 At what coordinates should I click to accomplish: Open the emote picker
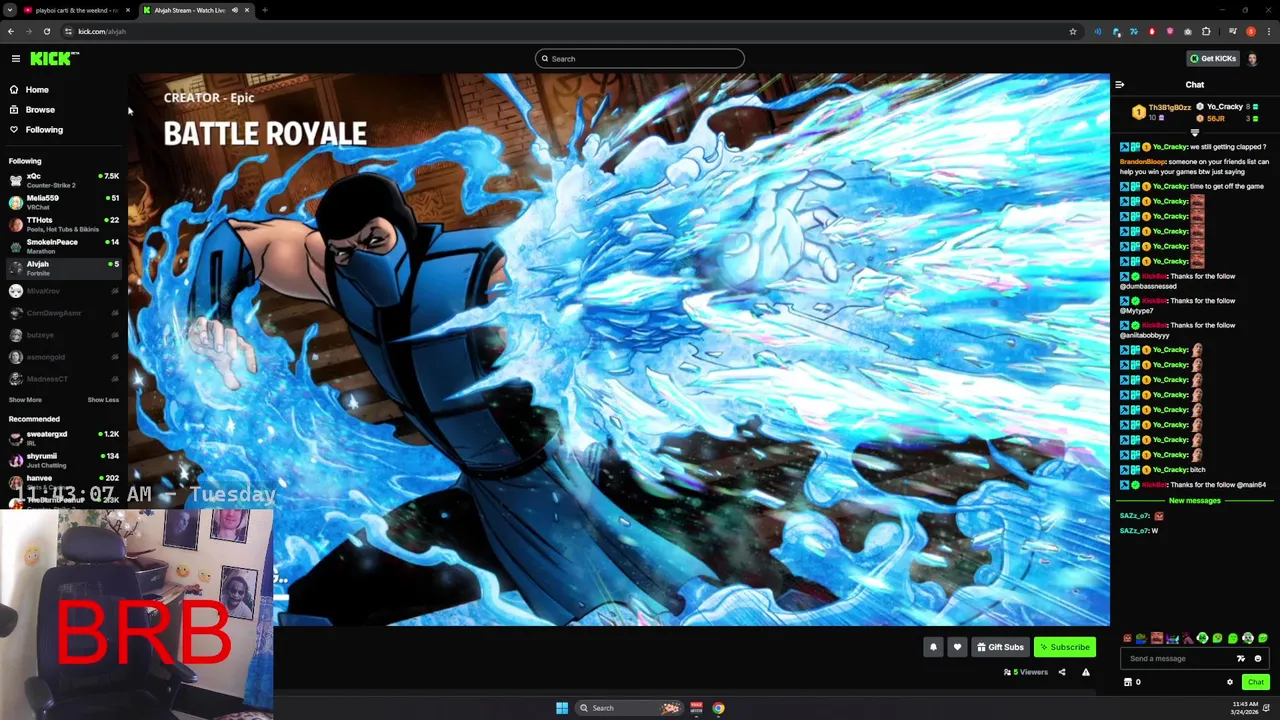click(x=1258, y=659)
